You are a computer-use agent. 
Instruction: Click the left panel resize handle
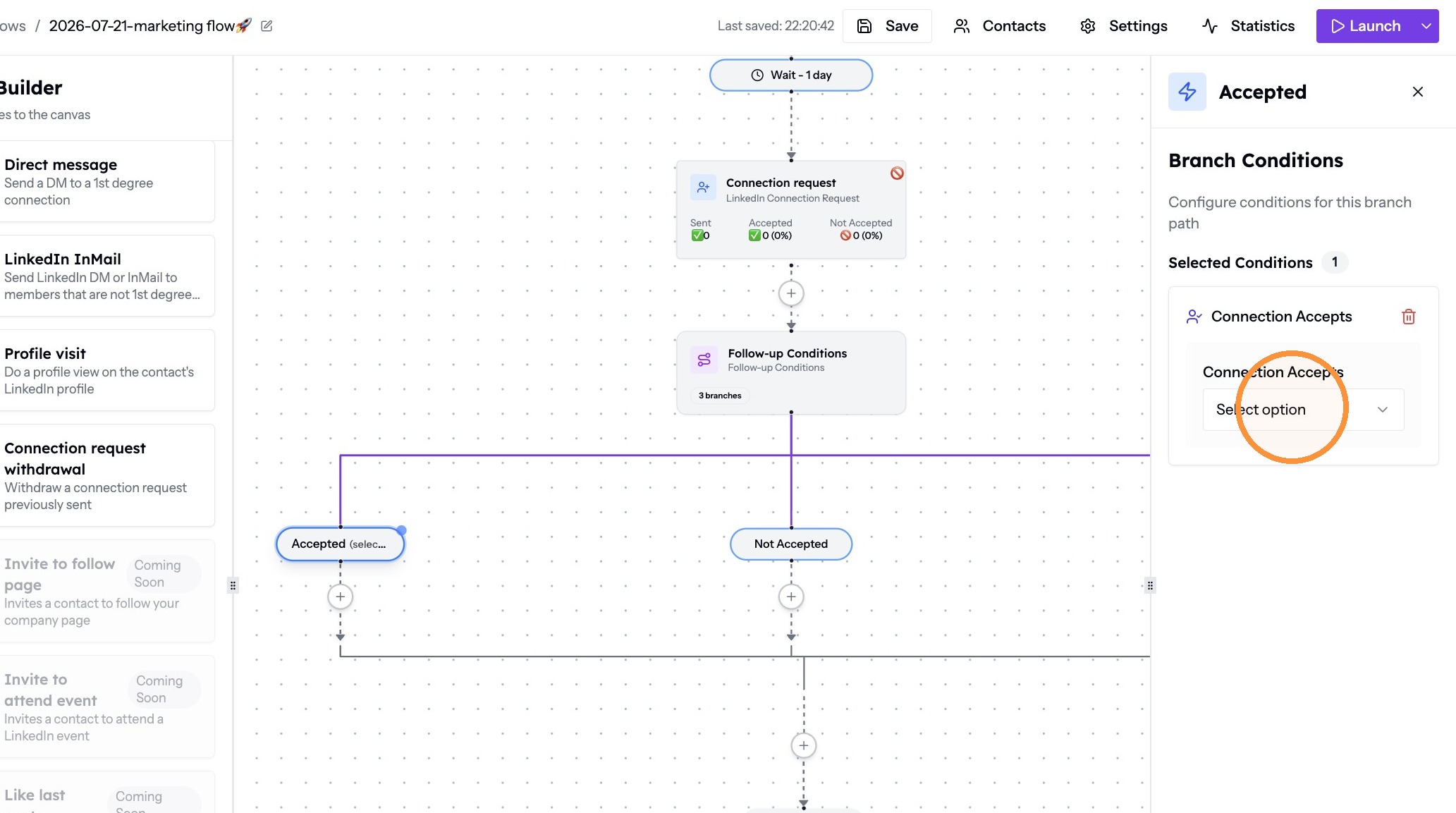click(233, 585)
